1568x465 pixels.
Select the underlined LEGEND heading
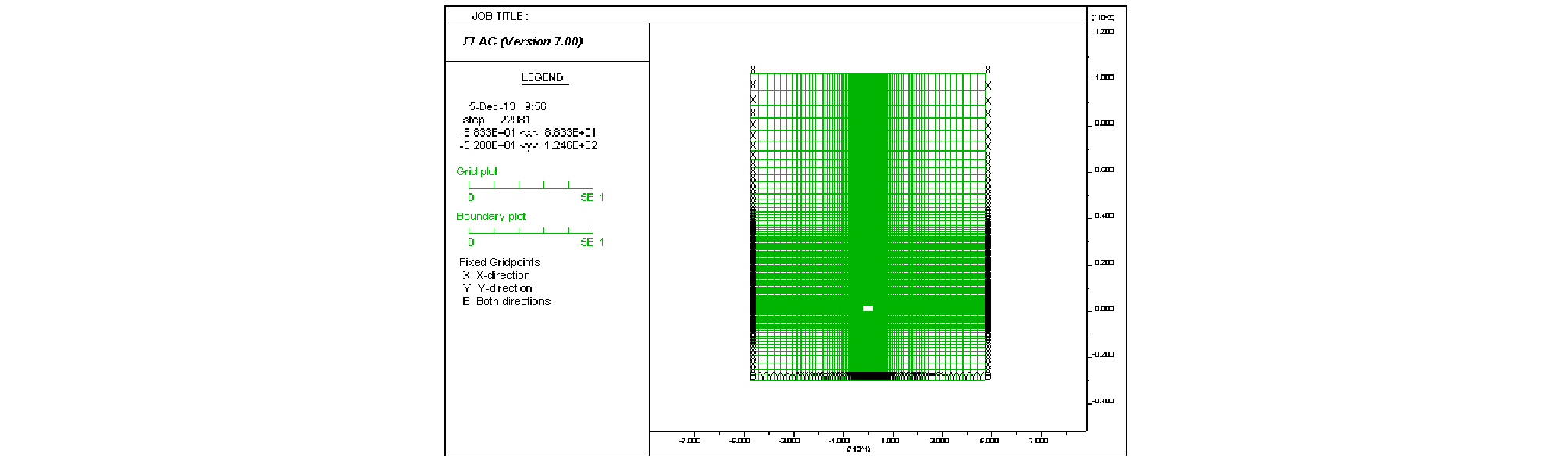543,78
